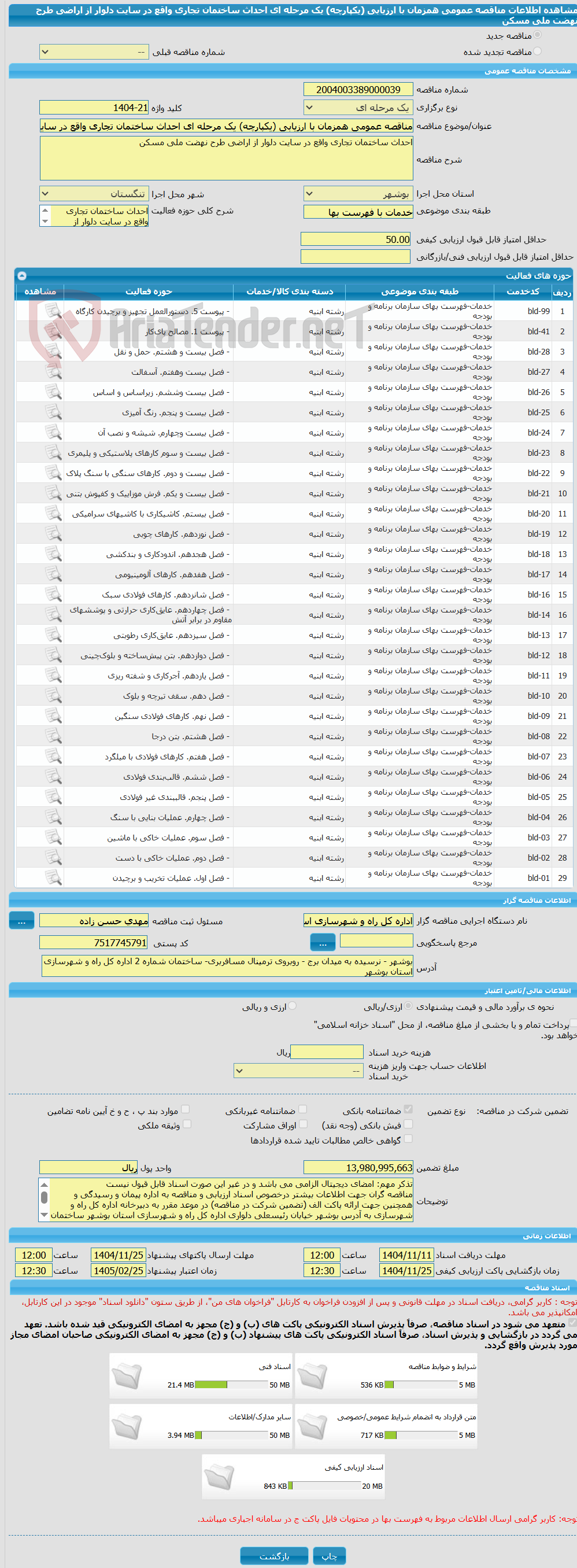Open view icon for row bld-26
Image resolution: width=577 pixels, height=1568 pixels.
[x=54, y=393]
